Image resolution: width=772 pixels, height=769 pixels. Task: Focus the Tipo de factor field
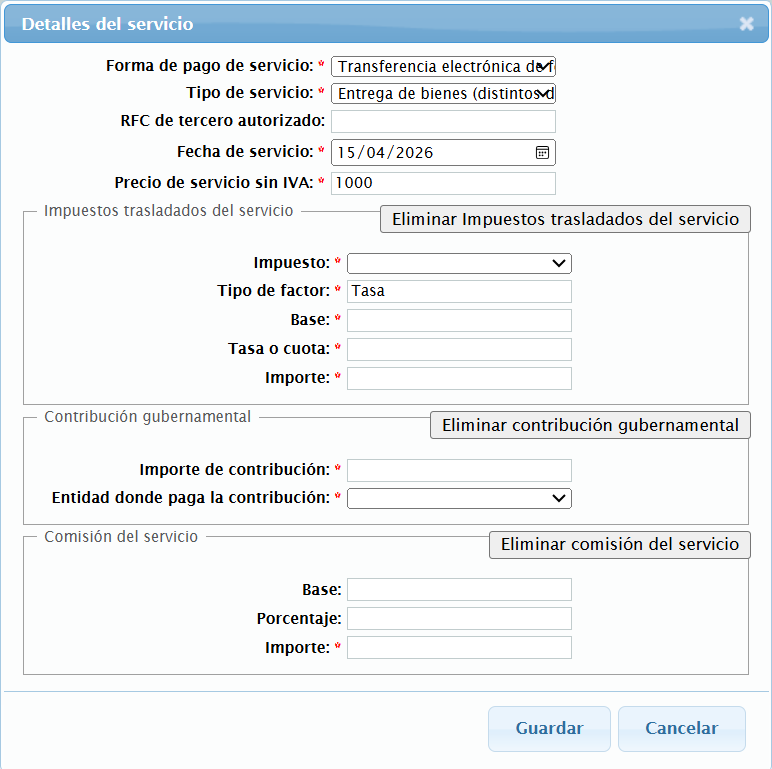click(459, 291)
